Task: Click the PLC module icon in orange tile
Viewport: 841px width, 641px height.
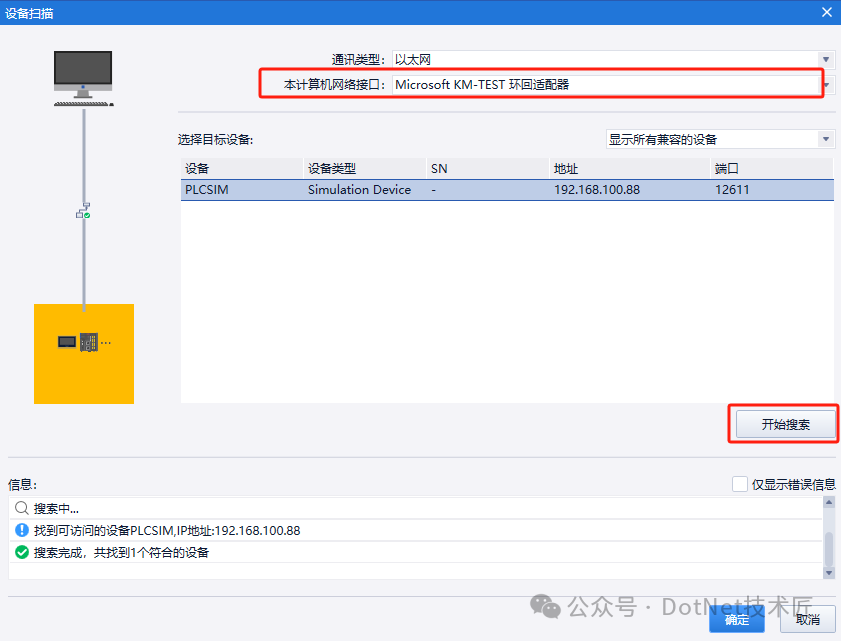Action: click(x=88, y=342)
